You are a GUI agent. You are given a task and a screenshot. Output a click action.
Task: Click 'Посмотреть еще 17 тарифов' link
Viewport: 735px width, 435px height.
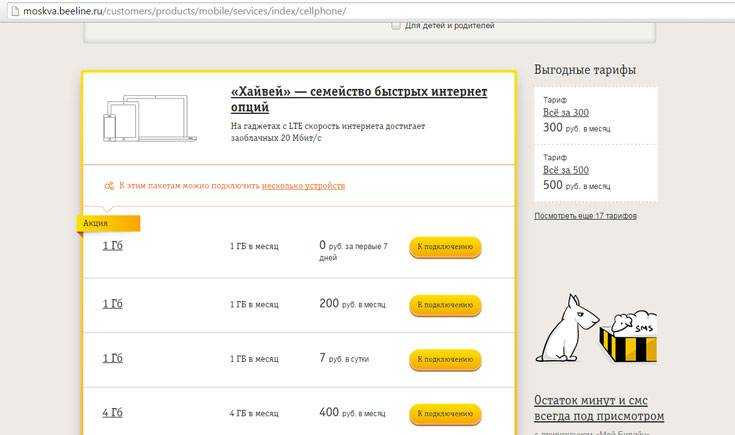585,216
